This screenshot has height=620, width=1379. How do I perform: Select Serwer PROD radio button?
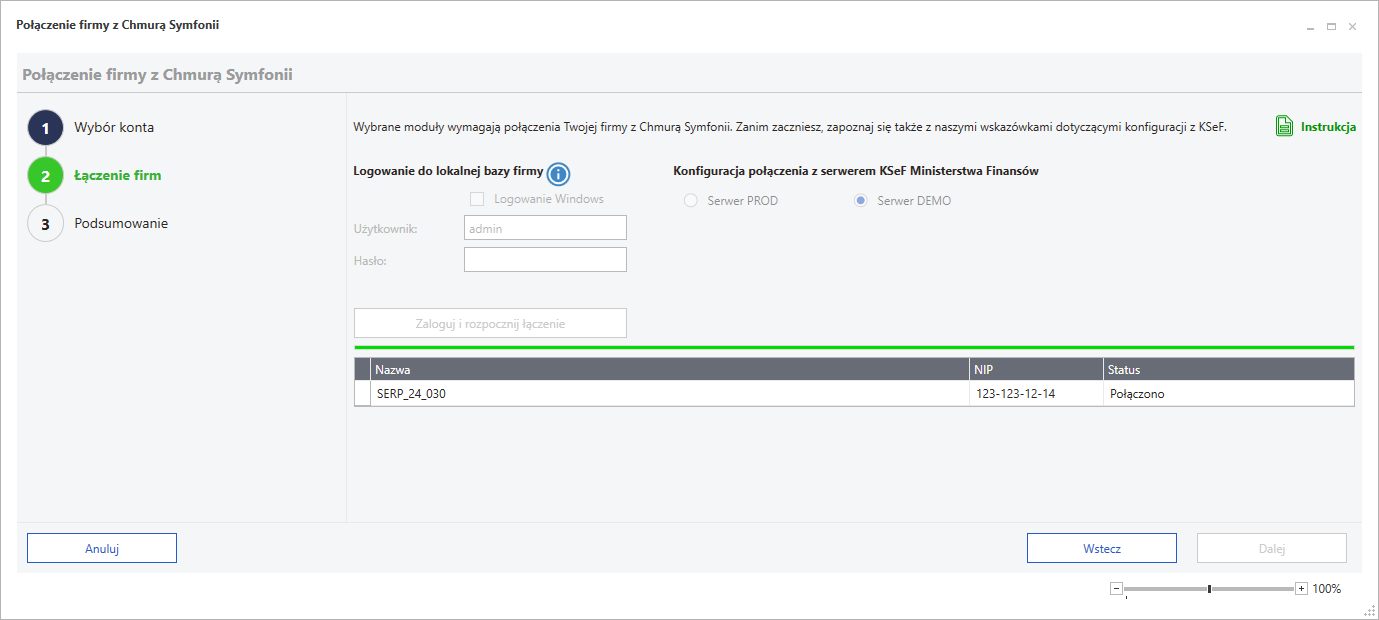690,201
